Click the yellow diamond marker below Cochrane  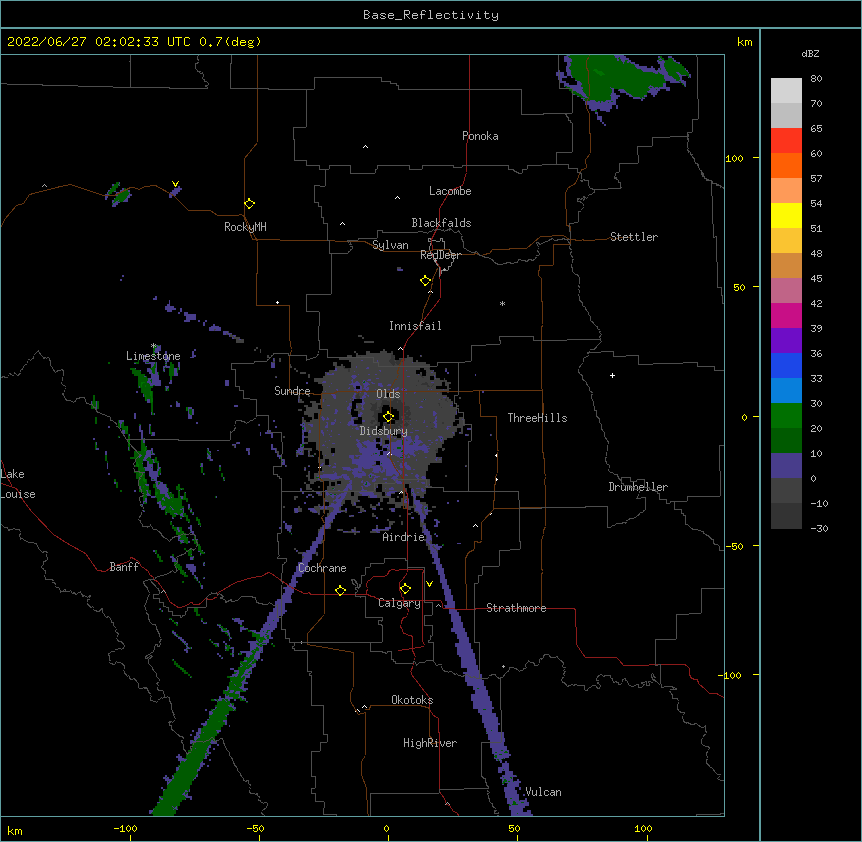[x=340, y=590]
